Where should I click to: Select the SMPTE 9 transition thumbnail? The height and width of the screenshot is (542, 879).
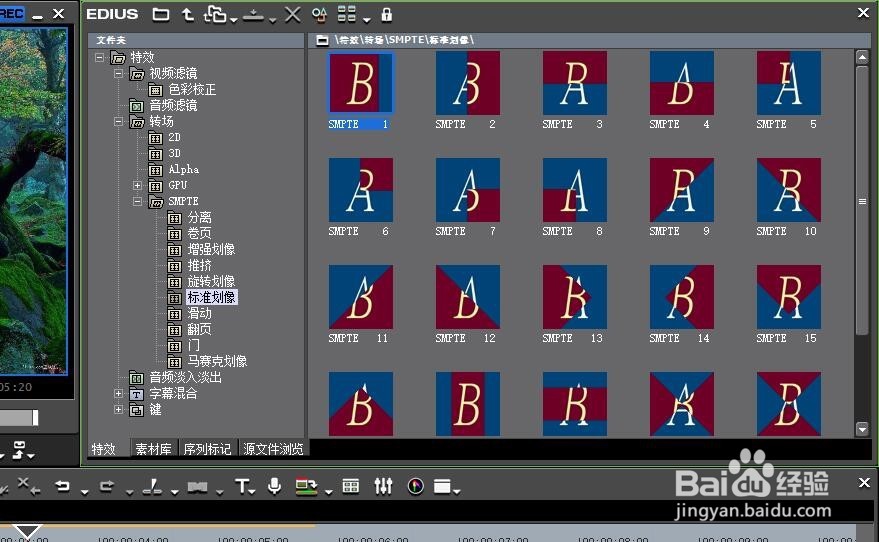(682, 190)
